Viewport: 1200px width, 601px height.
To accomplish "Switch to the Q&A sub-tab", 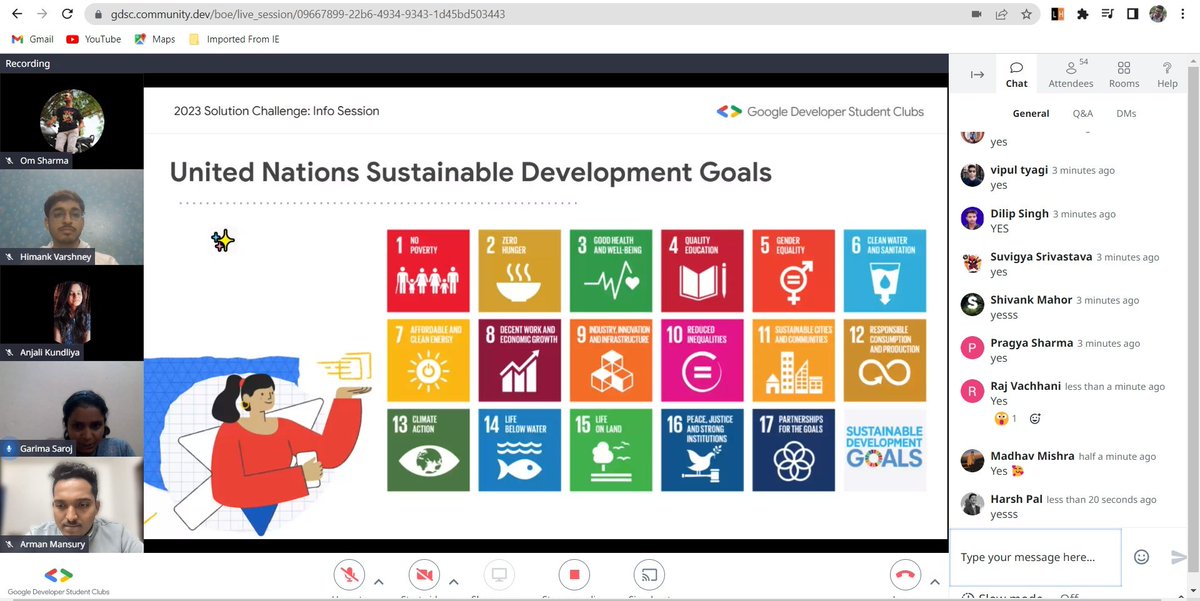I will pyautogui.click(x=1083, y=114).
